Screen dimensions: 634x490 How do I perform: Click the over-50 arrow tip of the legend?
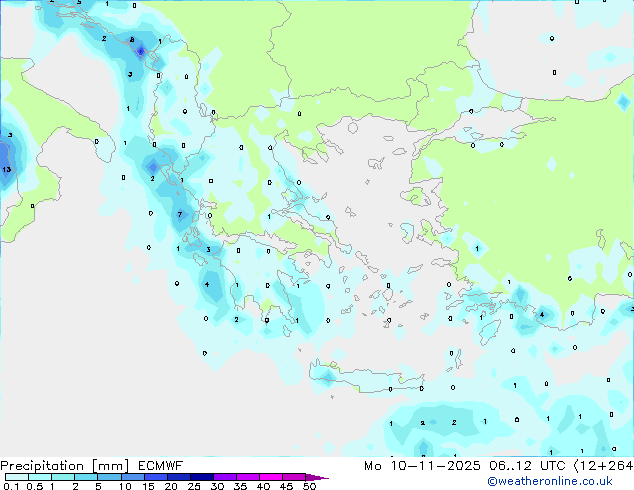coord(317,478)
